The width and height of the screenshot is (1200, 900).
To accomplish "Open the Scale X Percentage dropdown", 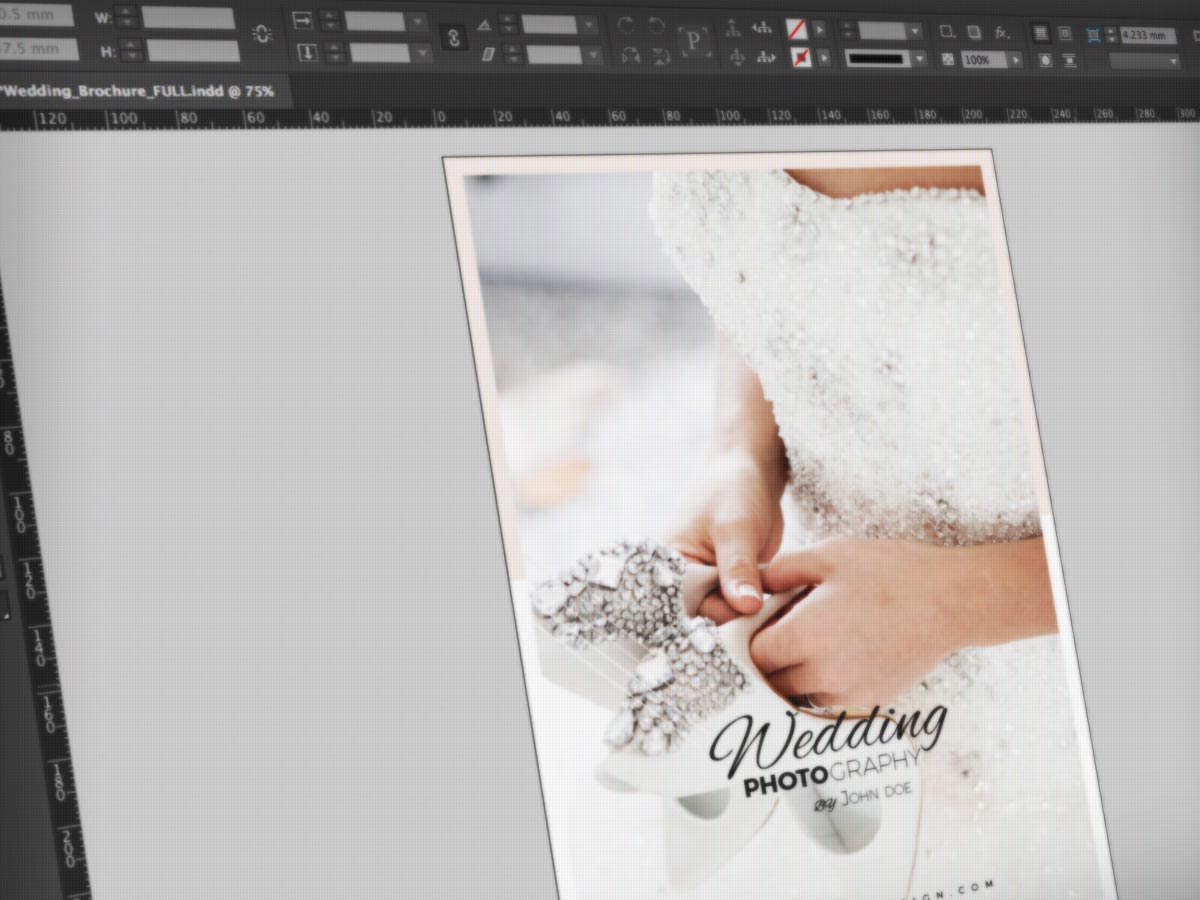I will click(417, 22).
